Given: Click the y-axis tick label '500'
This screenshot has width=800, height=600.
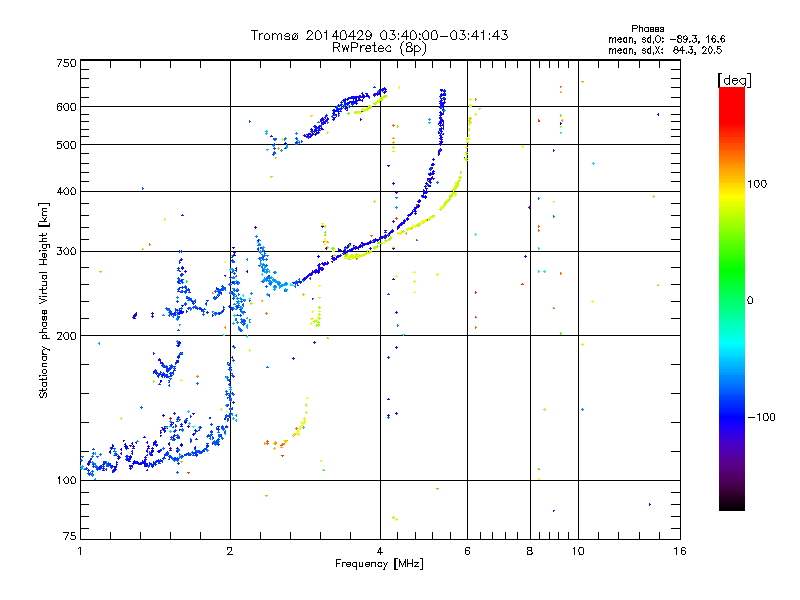Looking at the screenshot, I should [66, 145].
